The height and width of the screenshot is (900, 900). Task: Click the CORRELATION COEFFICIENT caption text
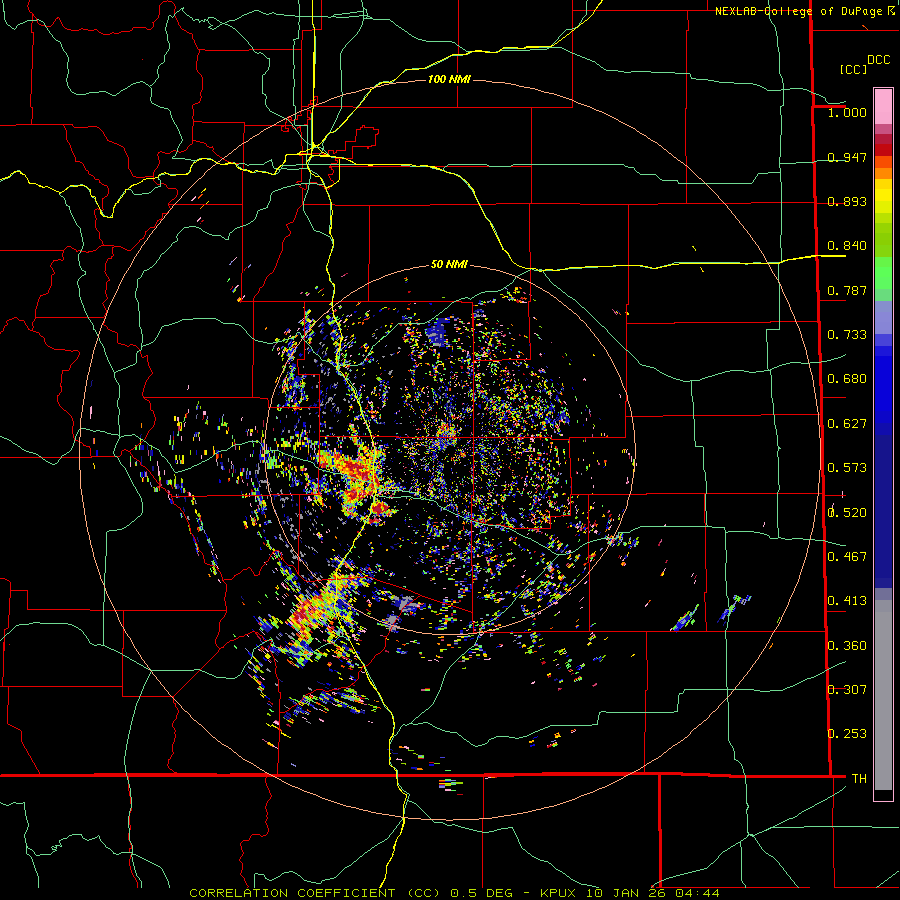pos(314,893)
